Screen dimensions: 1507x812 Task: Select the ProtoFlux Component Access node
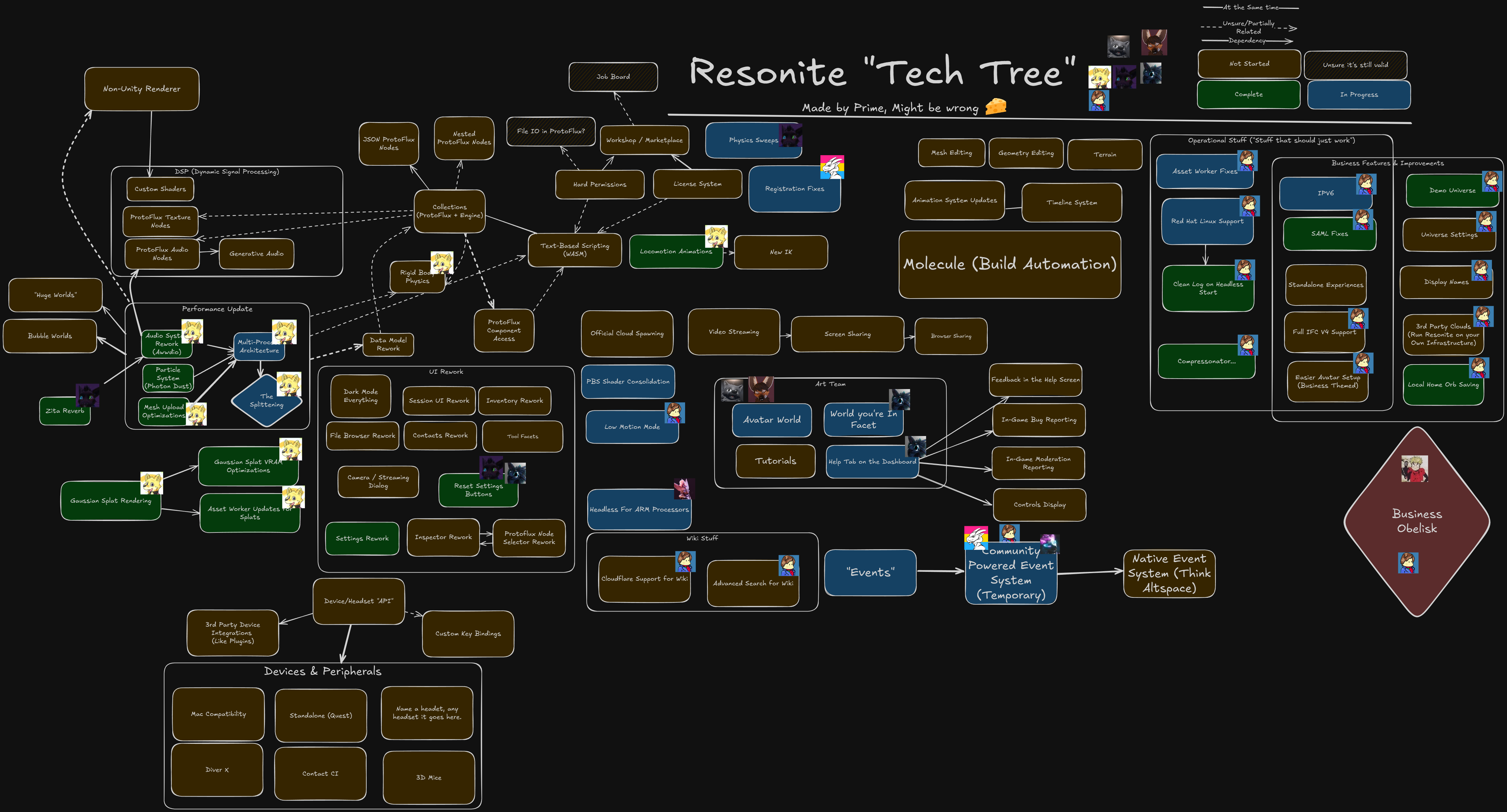(504, 330)
